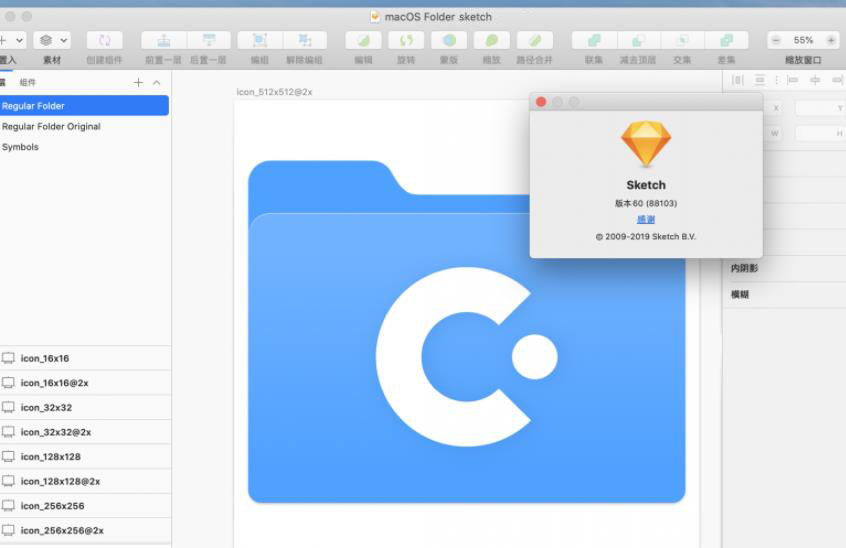This screenshot has height=548, width=846.
Task: Align layers to left edge icon
Action: point(793,80)
